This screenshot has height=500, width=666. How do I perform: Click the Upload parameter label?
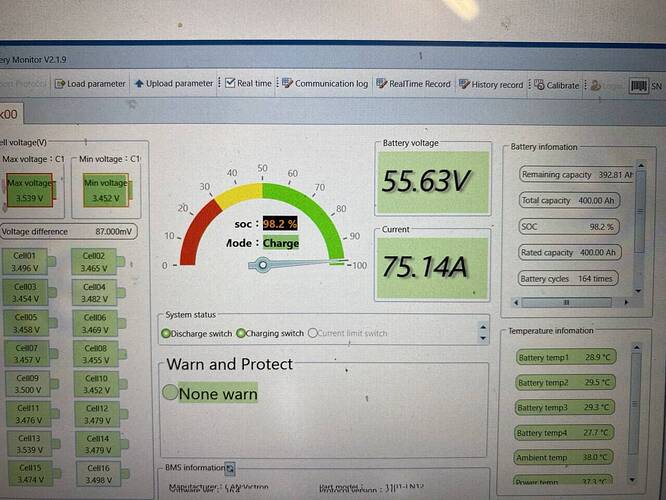(179, 83)
